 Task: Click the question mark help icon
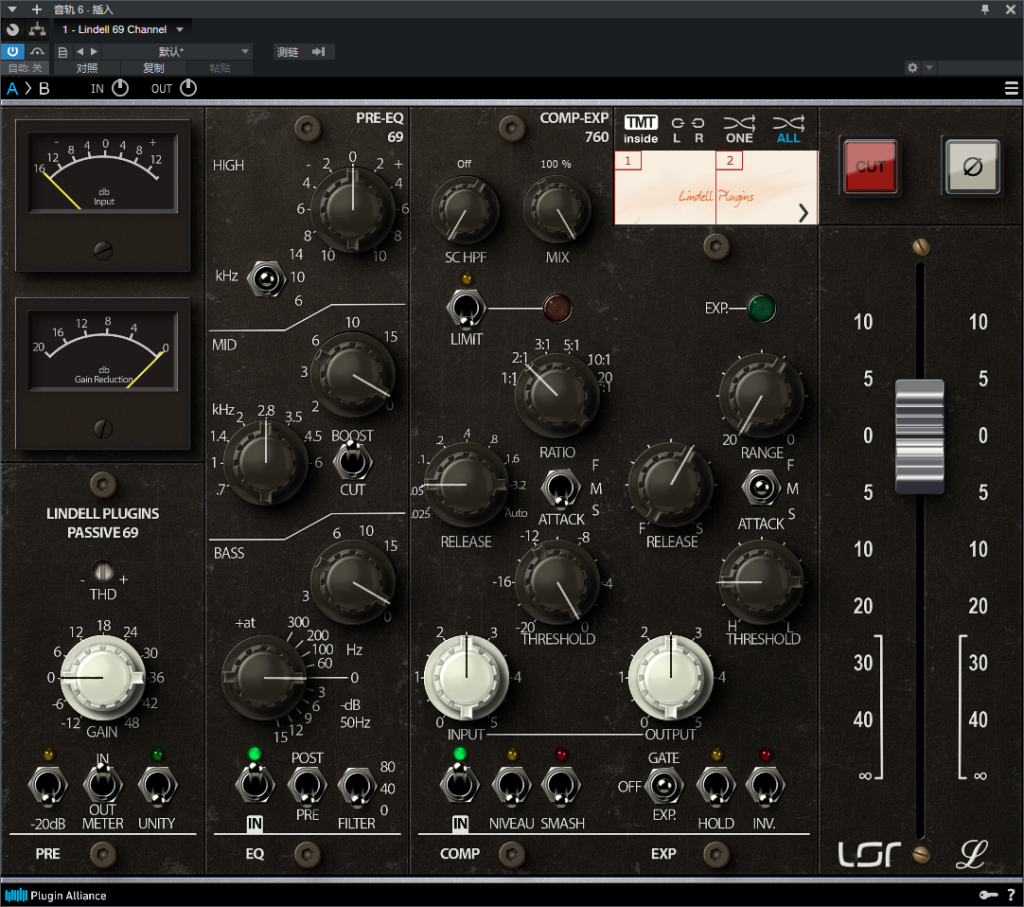point(1011,895)
